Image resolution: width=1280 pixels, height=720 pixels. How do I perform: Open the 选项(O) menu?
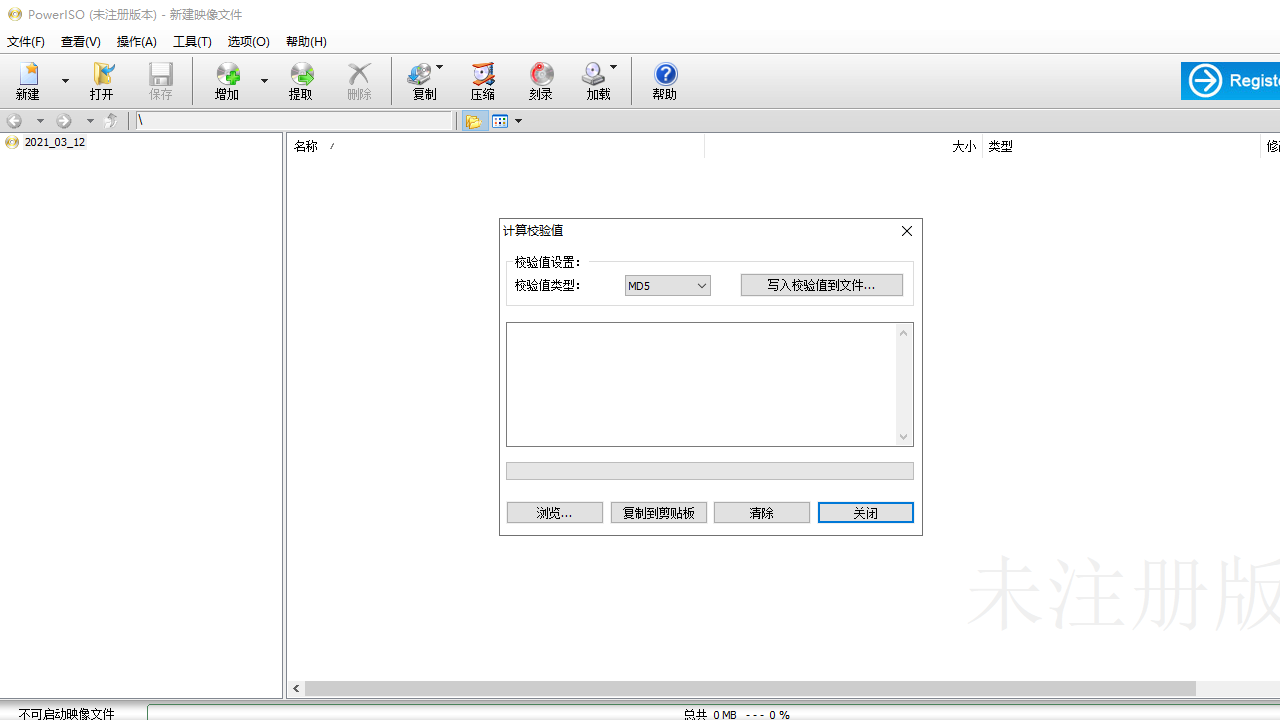coord(248,41)
